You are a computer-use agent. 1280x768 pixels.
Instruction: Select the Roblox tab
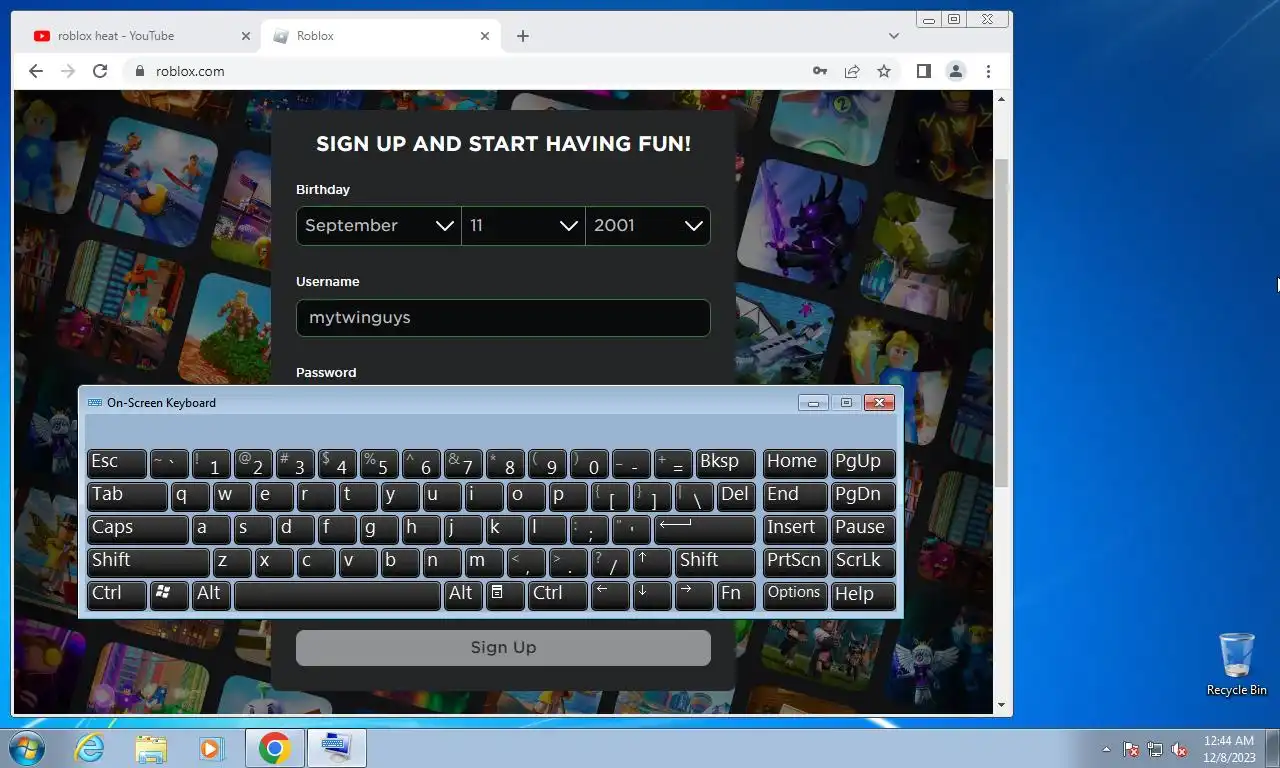pyautogui.click(x=380, y=36)
